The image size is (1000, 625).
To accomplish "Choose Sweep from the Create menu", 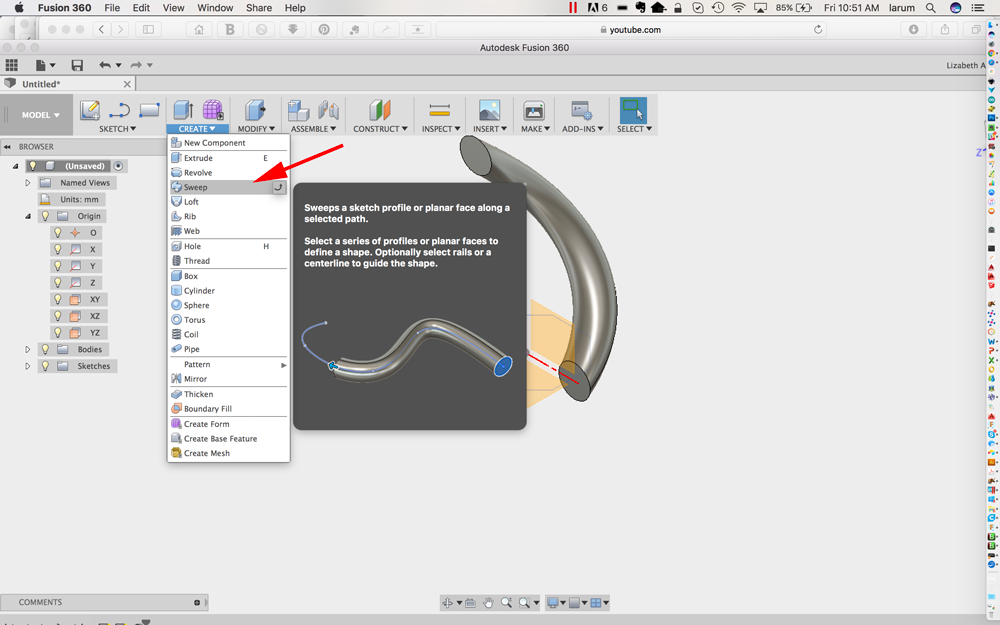I will 228,188.
